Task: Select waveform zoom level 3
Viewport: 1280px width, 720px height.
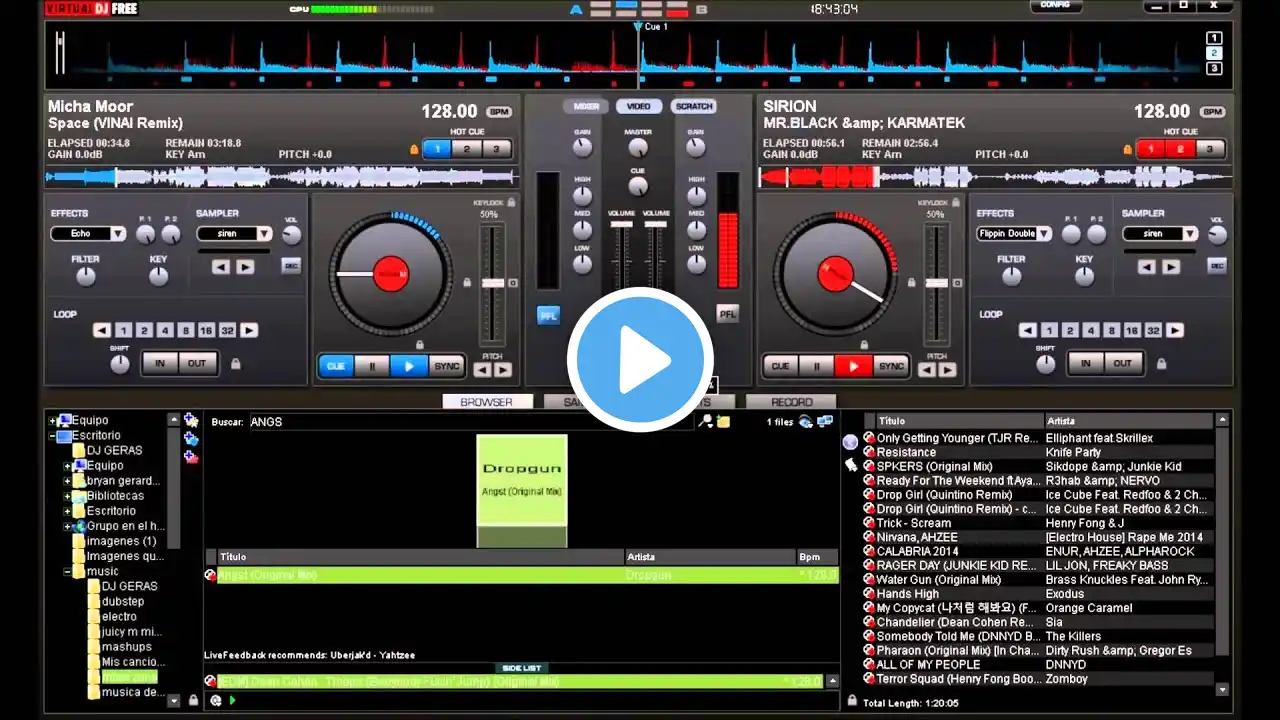Action: 1214,68
